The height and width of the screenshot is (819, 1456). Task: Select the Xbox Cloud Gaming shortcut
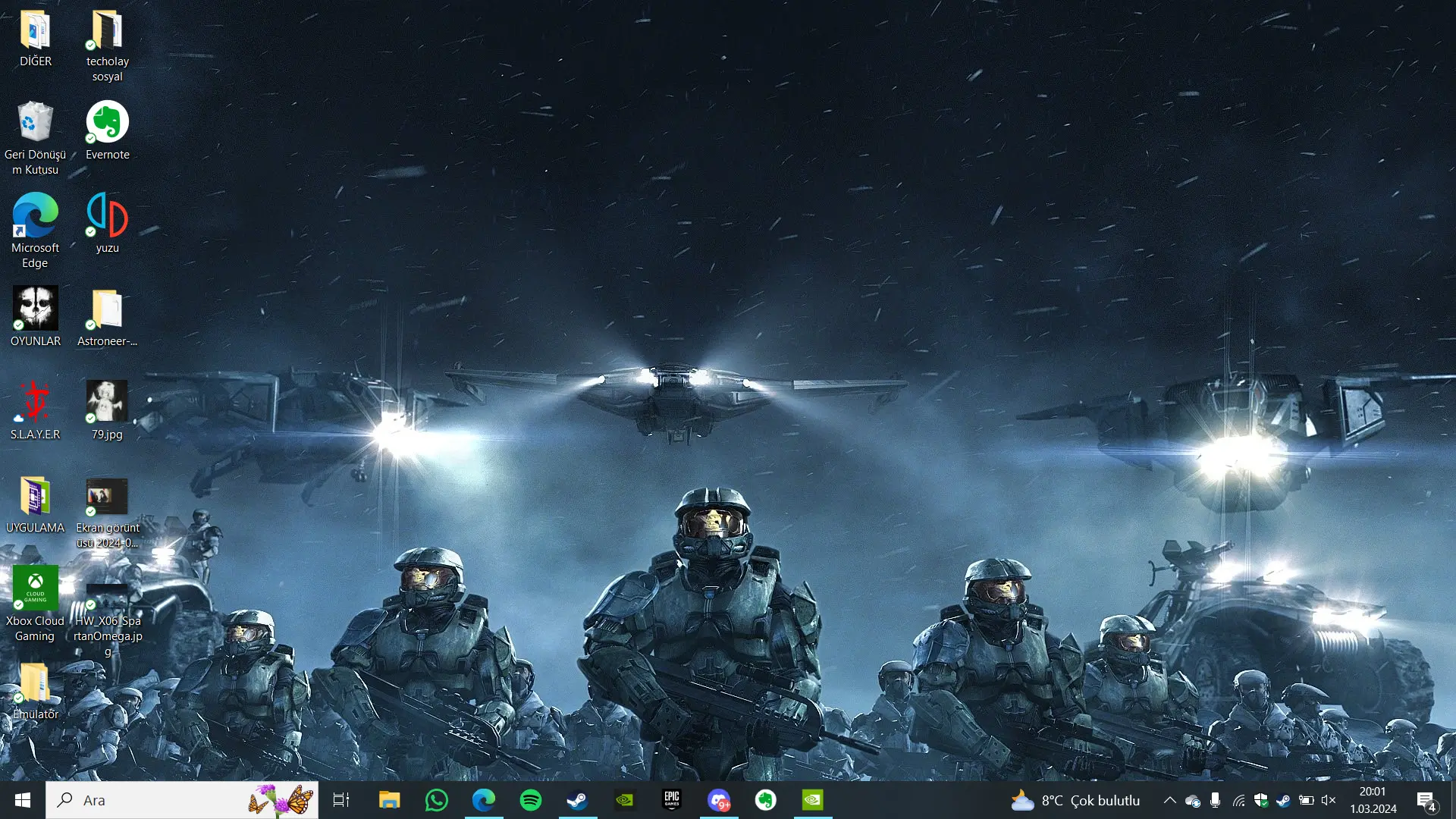[x=35, y=604]
